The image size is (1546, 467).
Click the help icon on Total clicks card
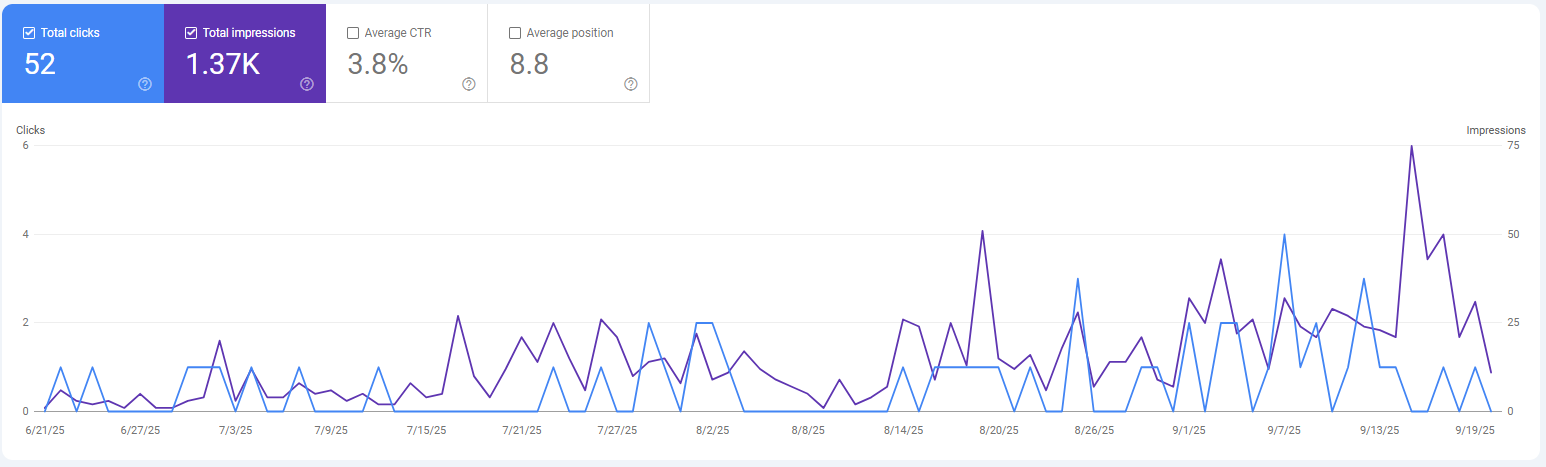[145, 84]
